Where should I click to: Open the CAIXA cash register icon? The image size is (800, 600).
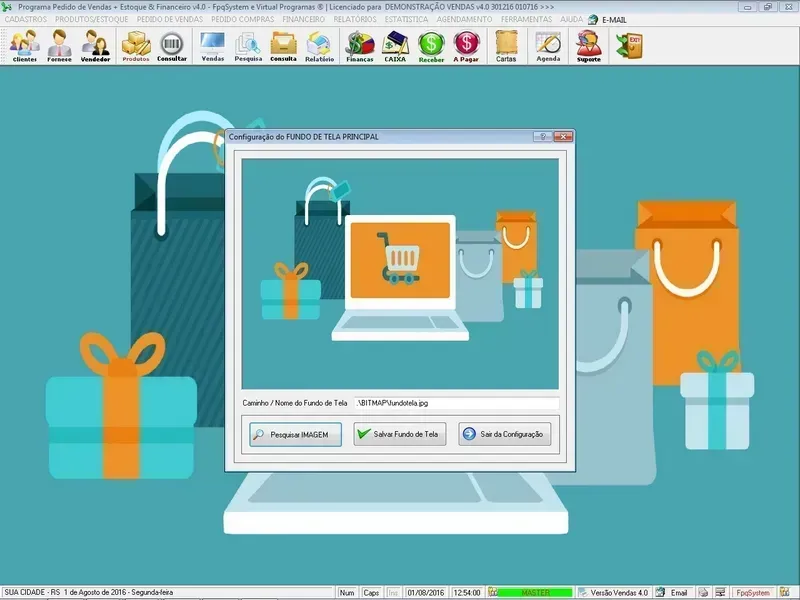coord(395,46)
